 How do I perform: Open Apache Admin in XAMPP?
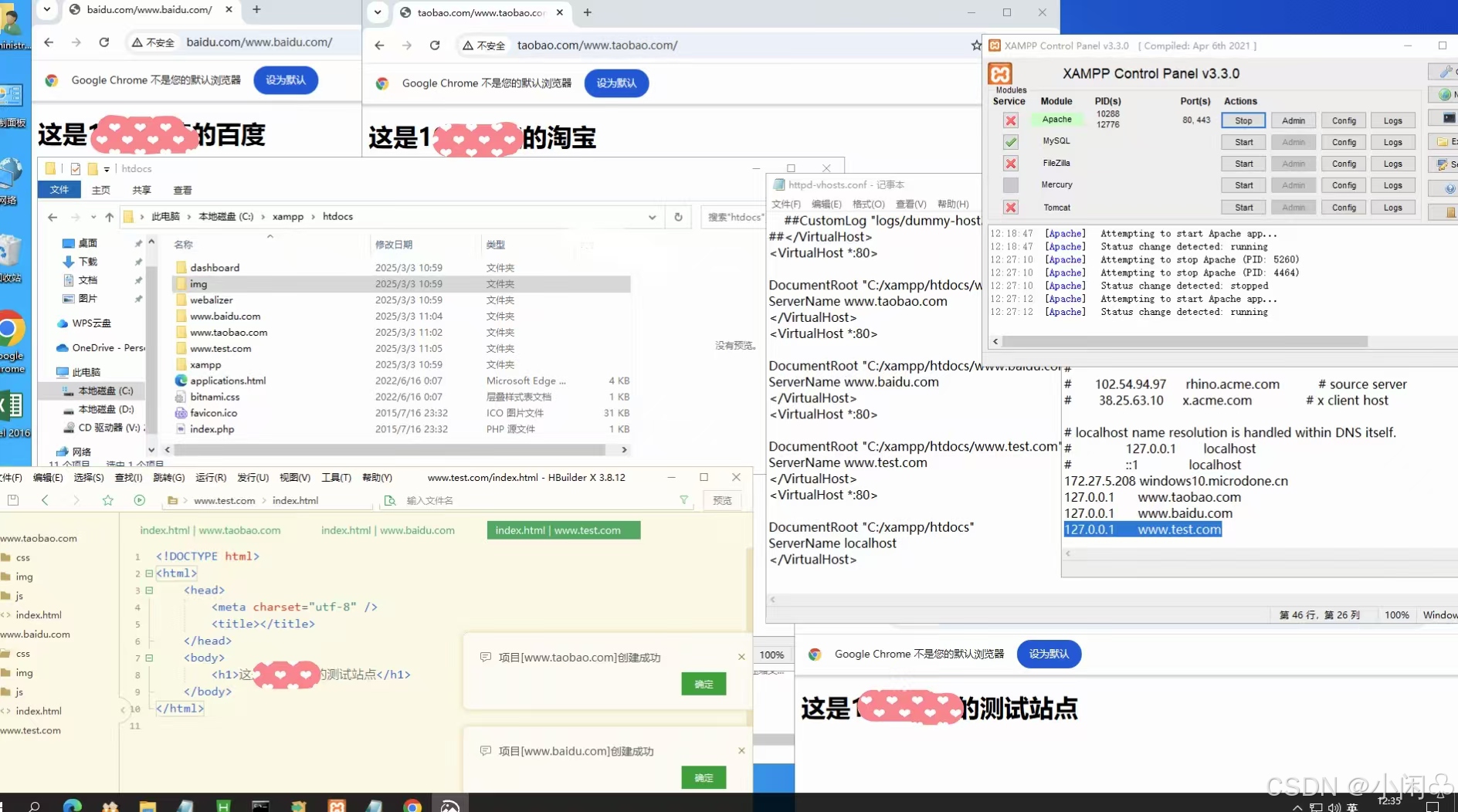[1294, 120]
